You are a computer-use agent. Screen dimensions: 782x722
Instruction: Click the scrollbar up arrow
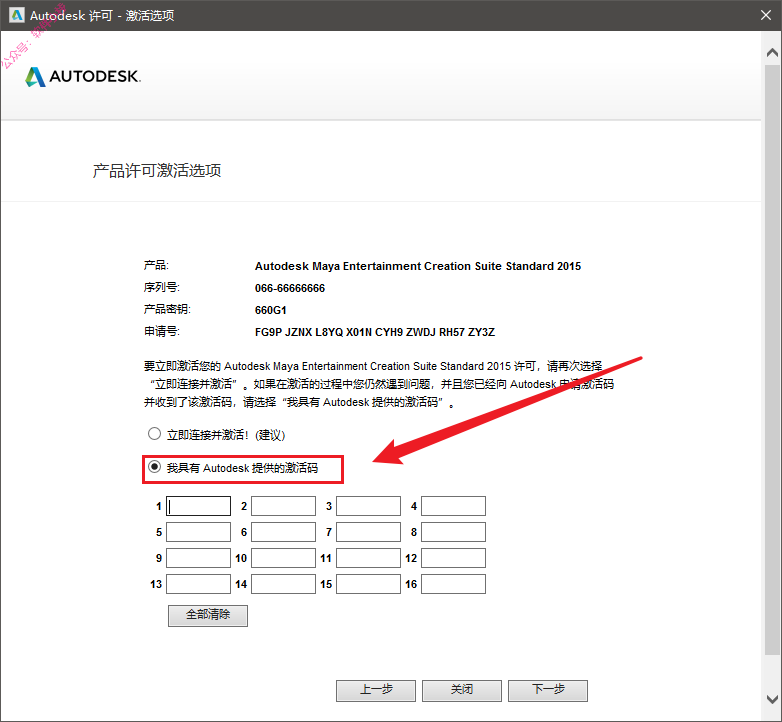coord(772,52)
